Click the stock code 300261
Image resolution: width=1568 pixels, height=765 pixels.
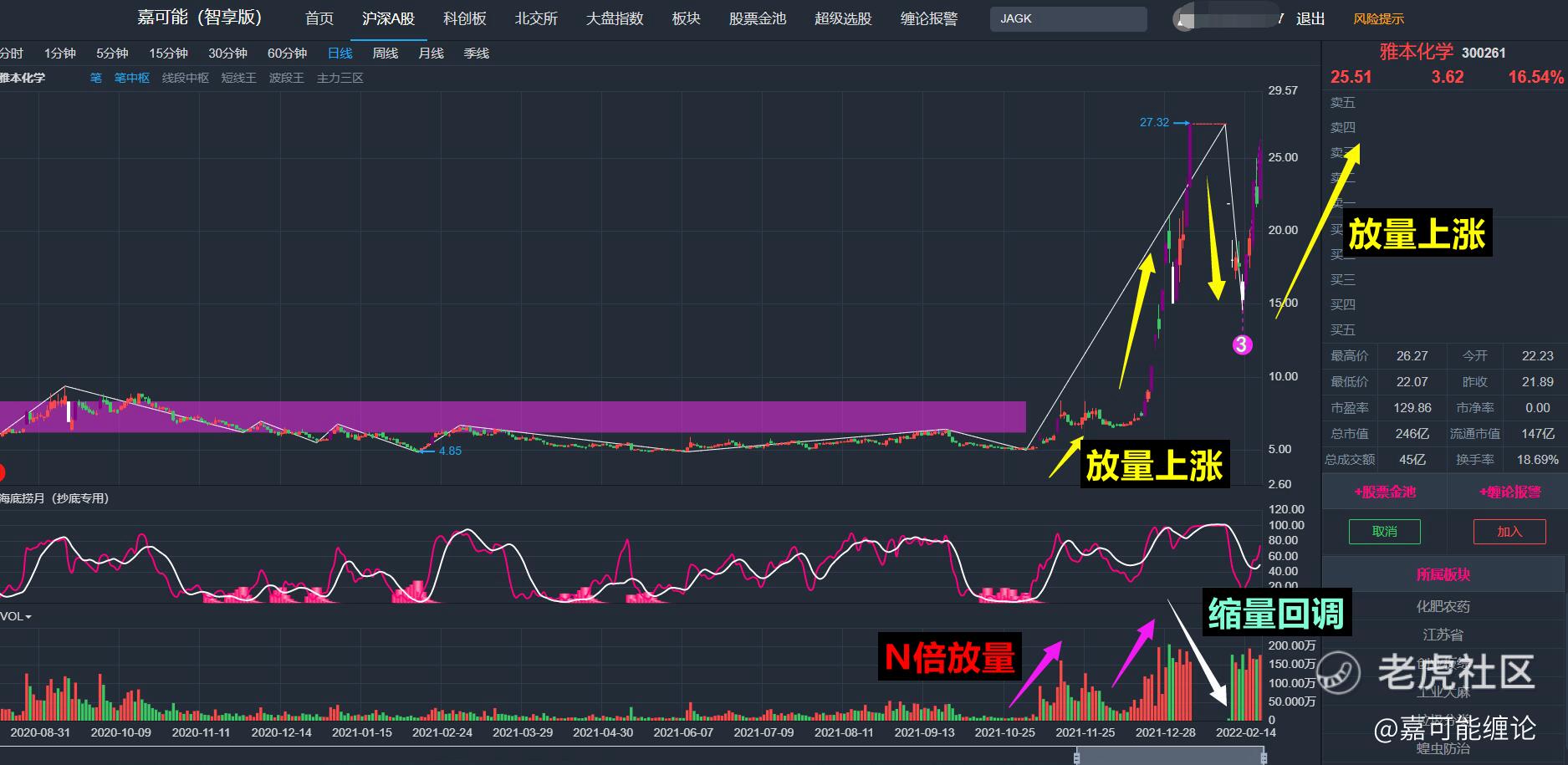pyautogui.click(x=1484, y=53)
